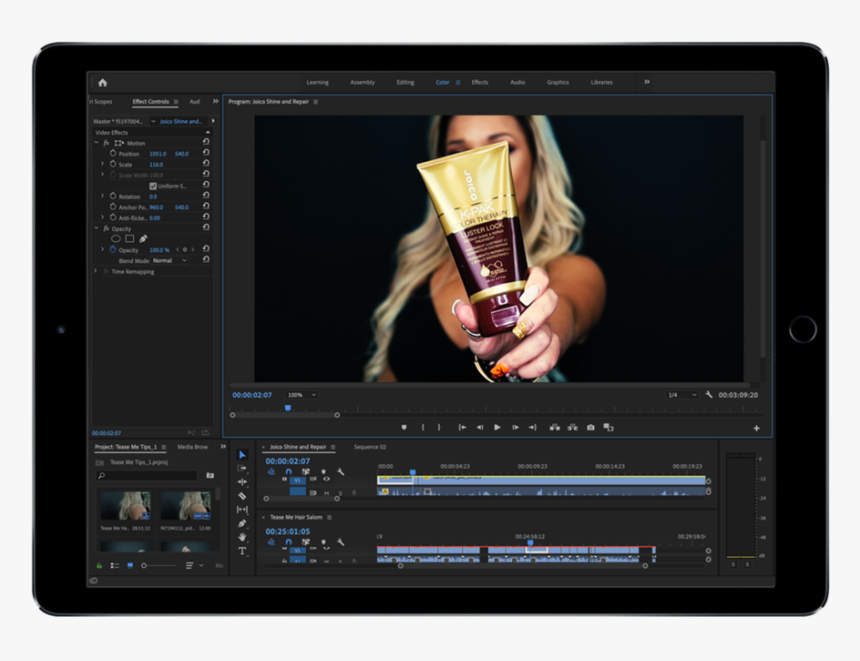Toggle animation stopwatch for Scale
The image size is (860, 661).
pos(113,164)
